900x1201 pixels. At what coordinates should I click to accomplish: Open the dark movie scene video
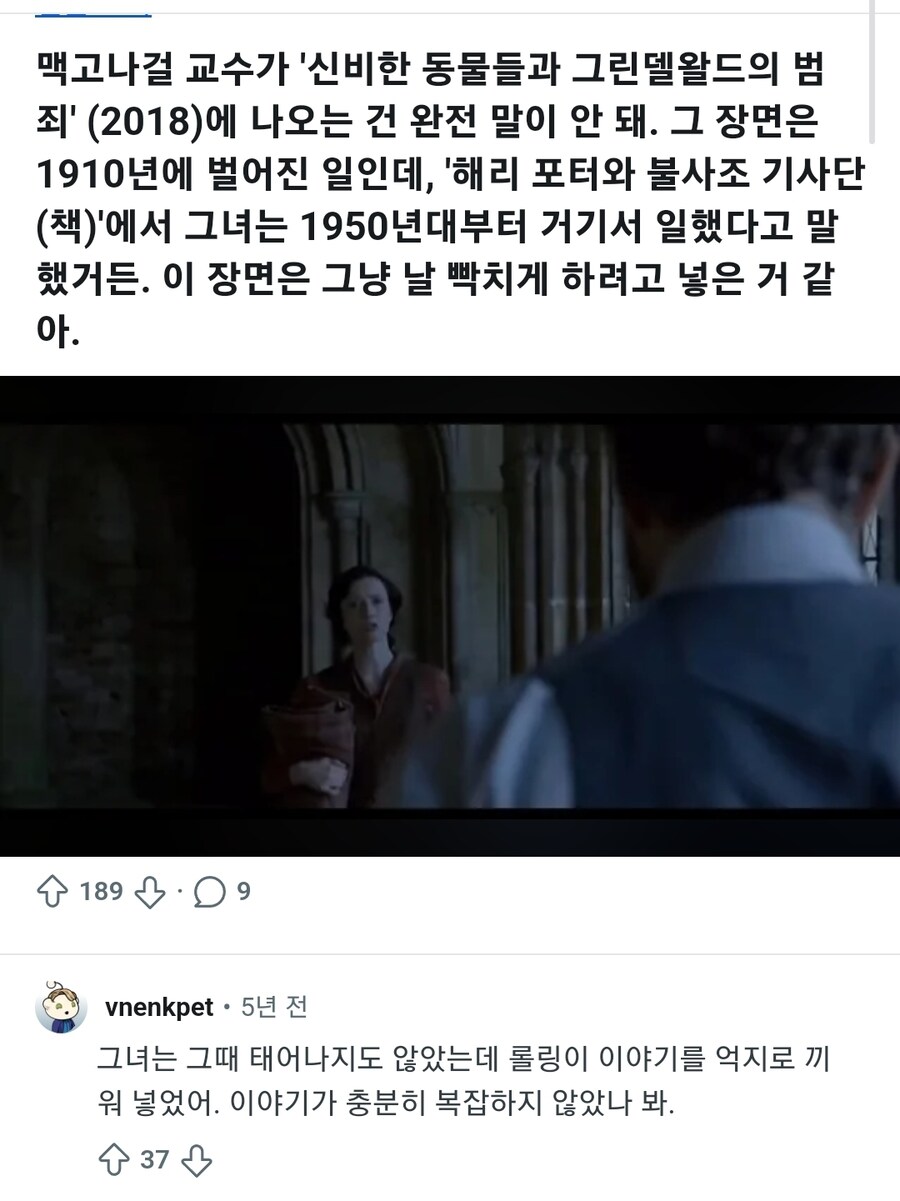450,616
